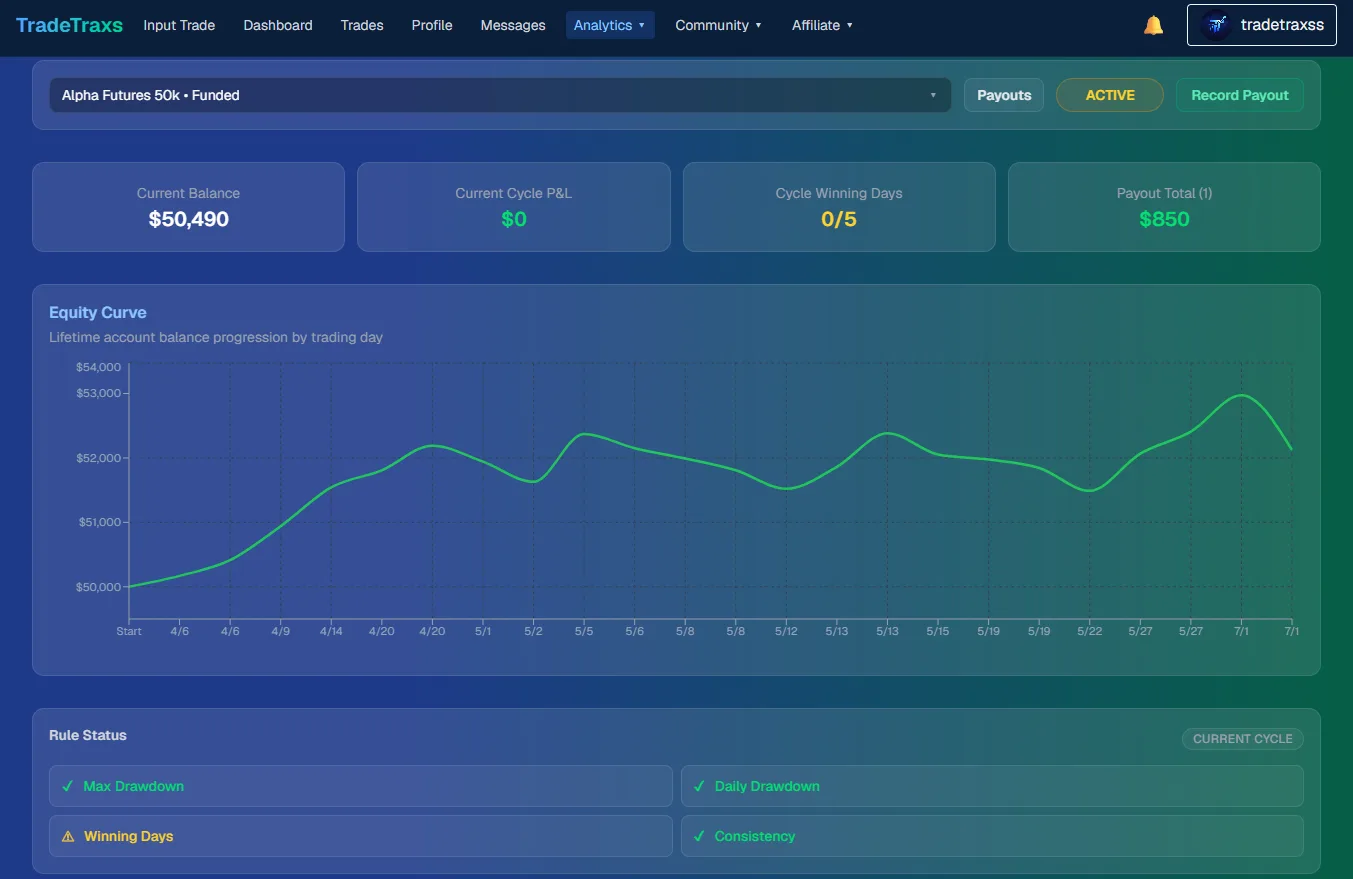Click the Record Payout button

coord(1240,95)
